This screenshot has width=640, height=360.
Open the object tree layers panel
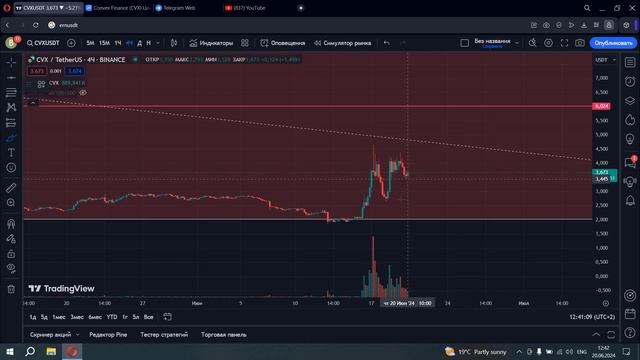[x=630, y=101]
